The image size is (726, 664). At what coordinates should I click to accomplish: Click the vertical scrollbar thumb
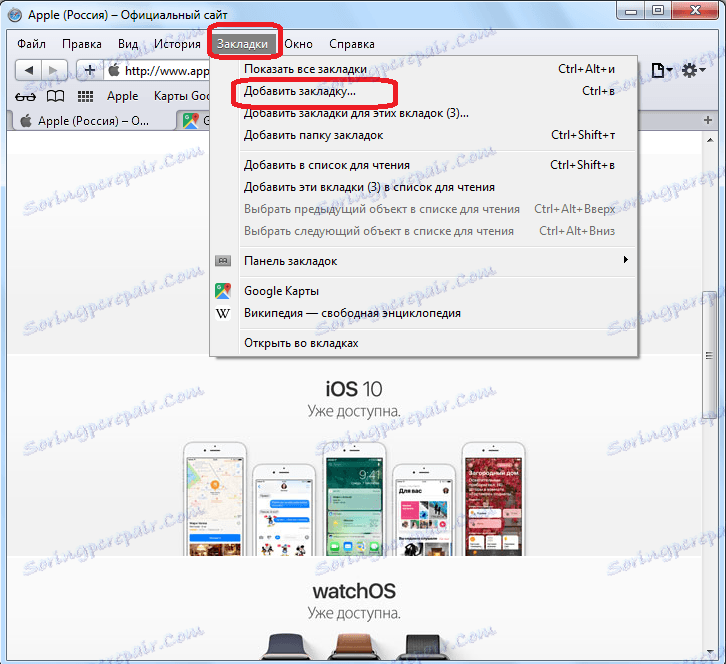tap(709, 355)
